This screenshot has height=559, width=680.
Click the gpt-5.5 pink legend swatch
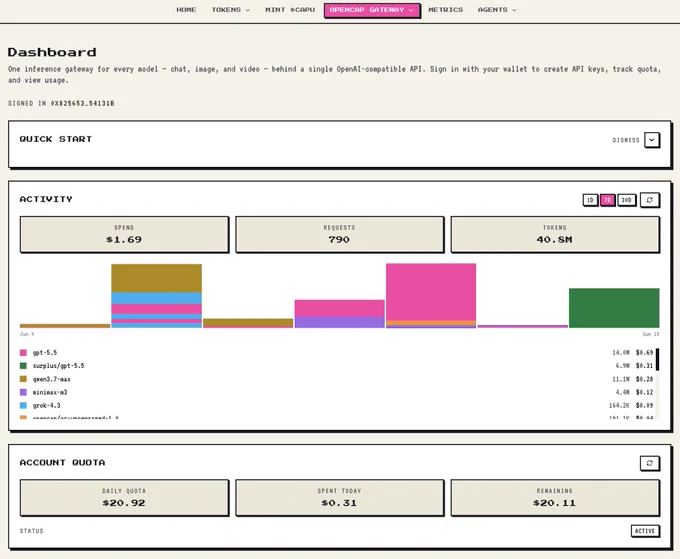click(x=23, y=353)
